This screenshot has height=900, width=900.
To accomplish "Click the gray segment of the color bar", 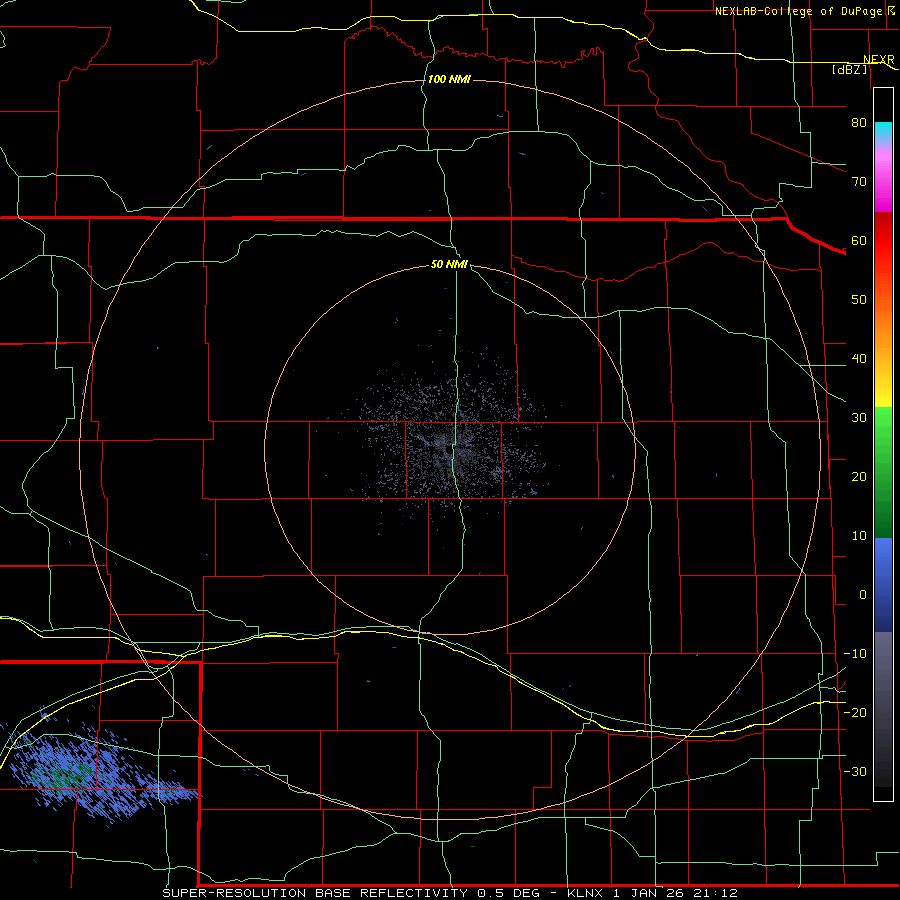I will point(883,709).
